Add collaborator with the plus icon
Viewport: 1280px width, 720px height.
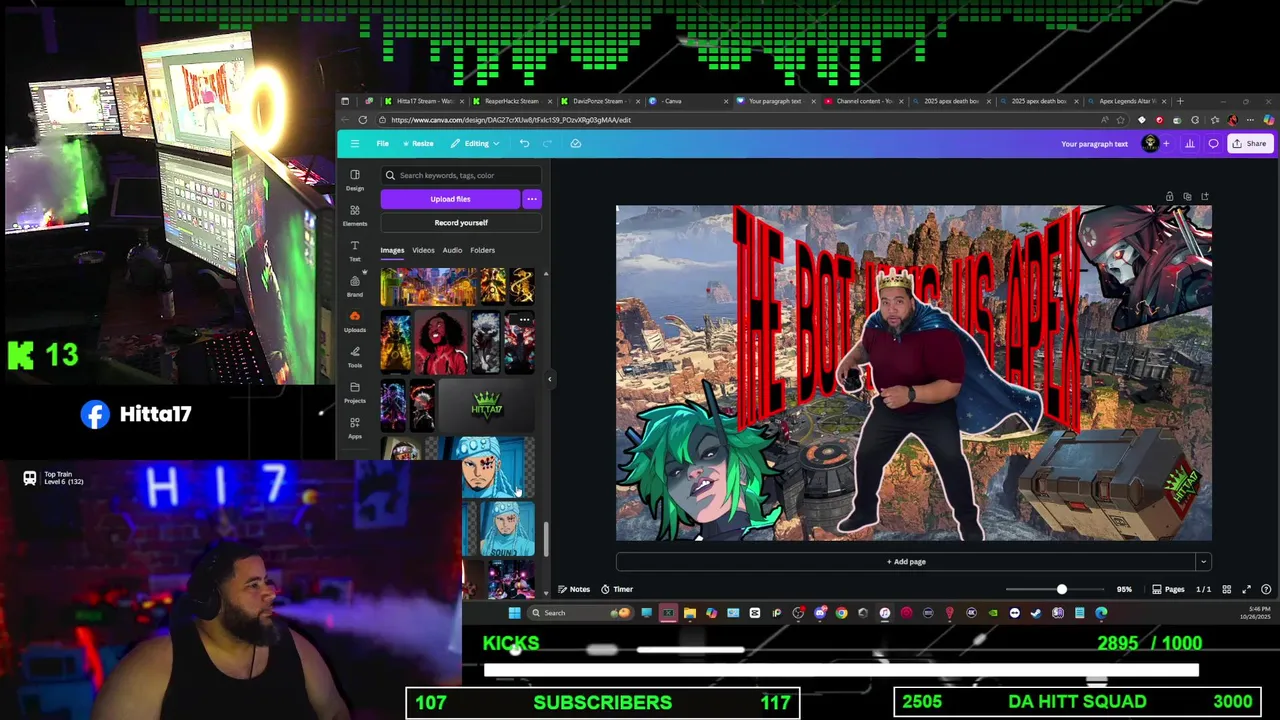(x=1166, y=143)
